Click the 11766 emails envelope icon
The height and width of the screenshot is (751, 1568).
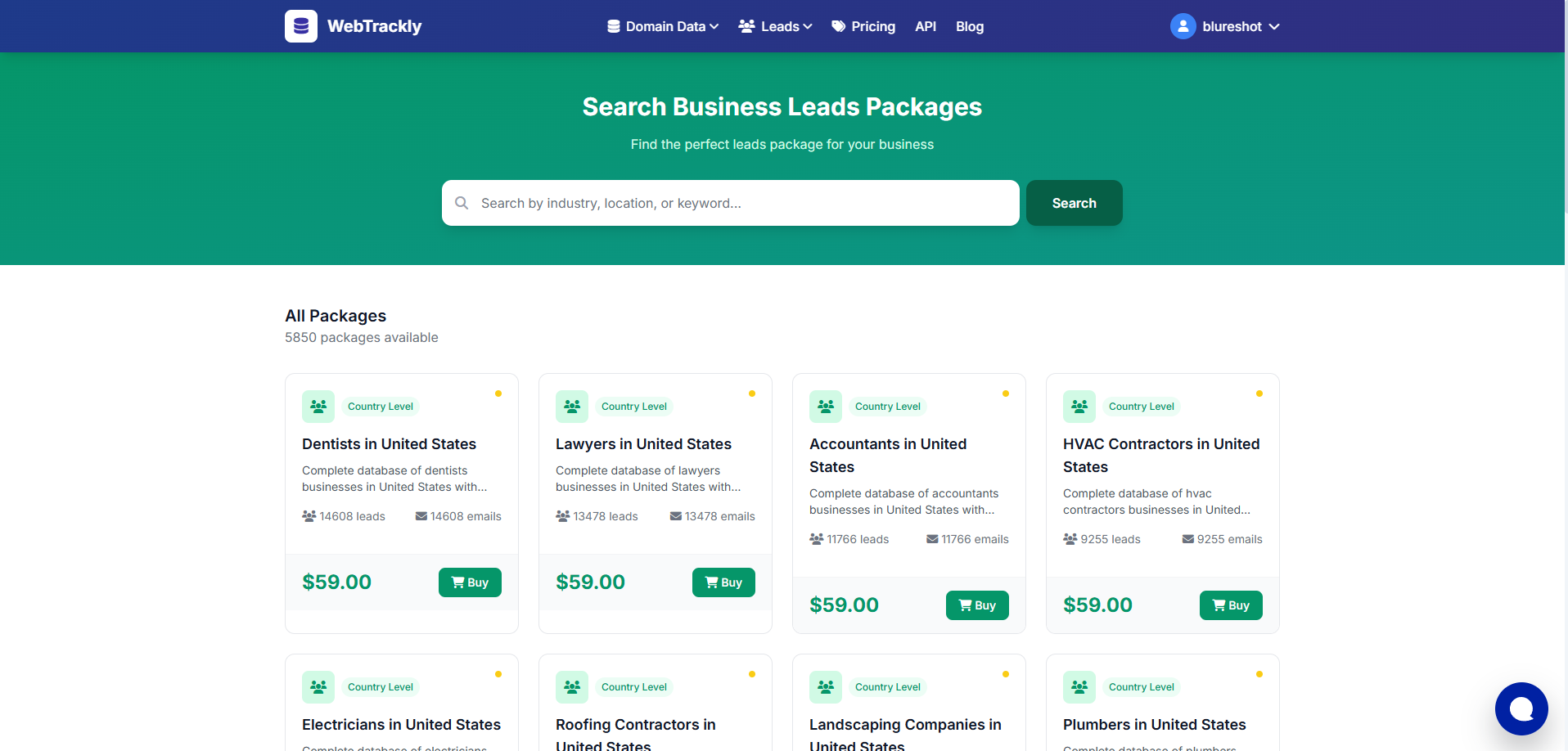932,539
